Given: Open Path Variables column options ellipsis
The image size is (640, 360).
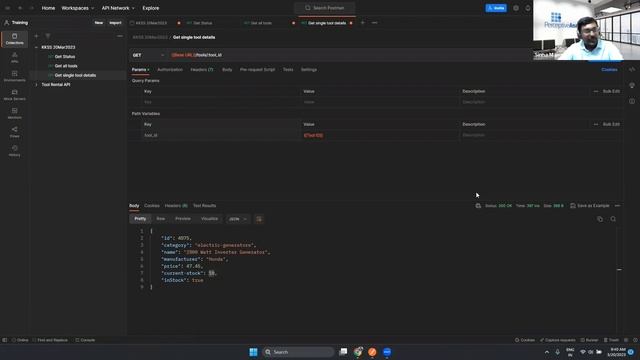Looking at the screenshot, I should (x=596, y=124).
